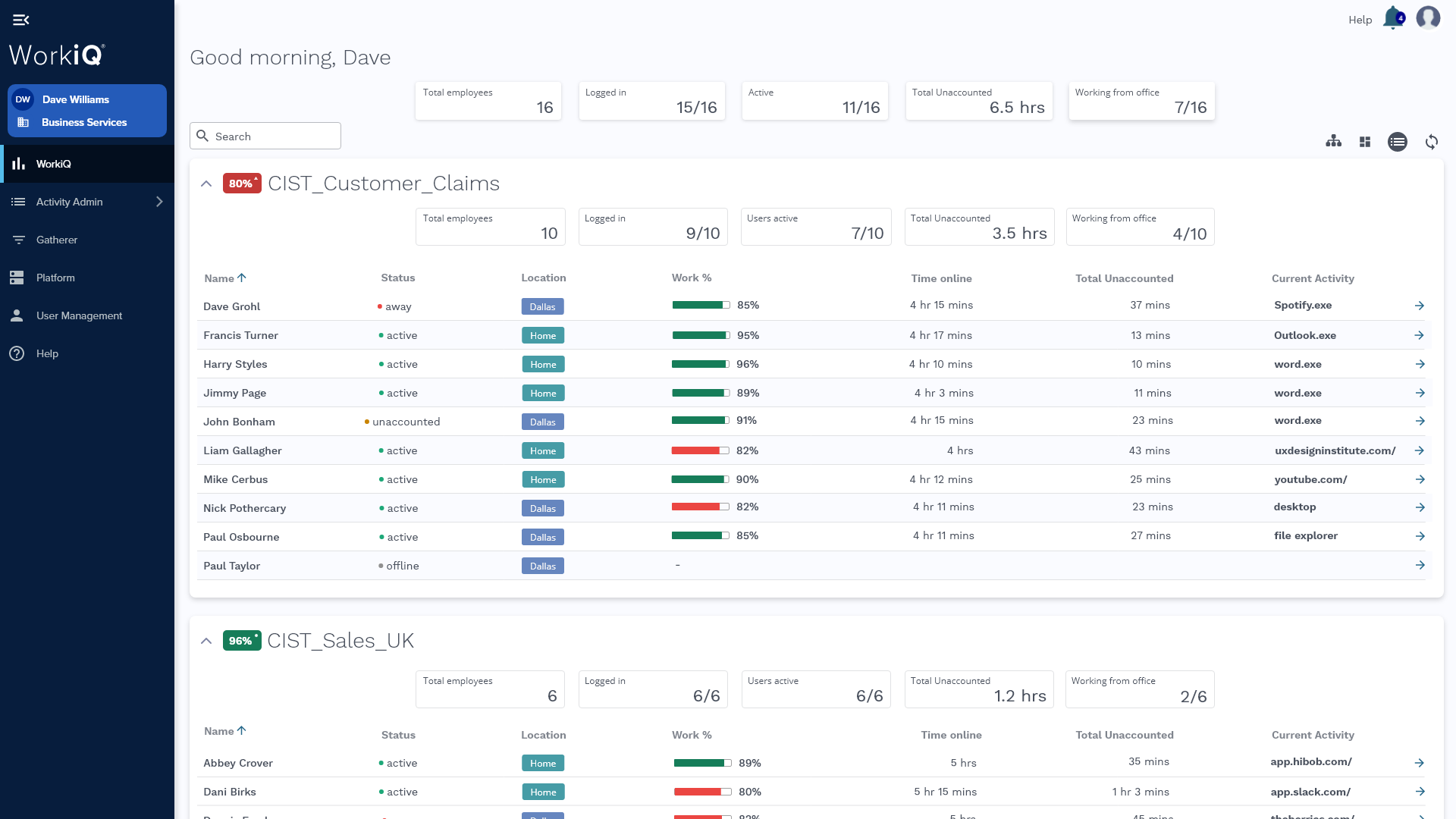Image resolution: width=1456 pixels, height=819 pixels.
Task: Switch to the grid view icon
Action: [1365, 142]
